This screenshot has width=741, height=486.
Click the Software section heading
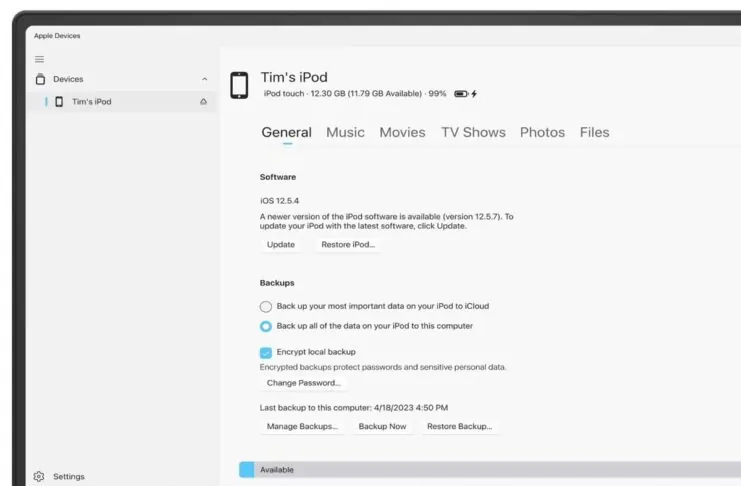click(x=278, y=177)
